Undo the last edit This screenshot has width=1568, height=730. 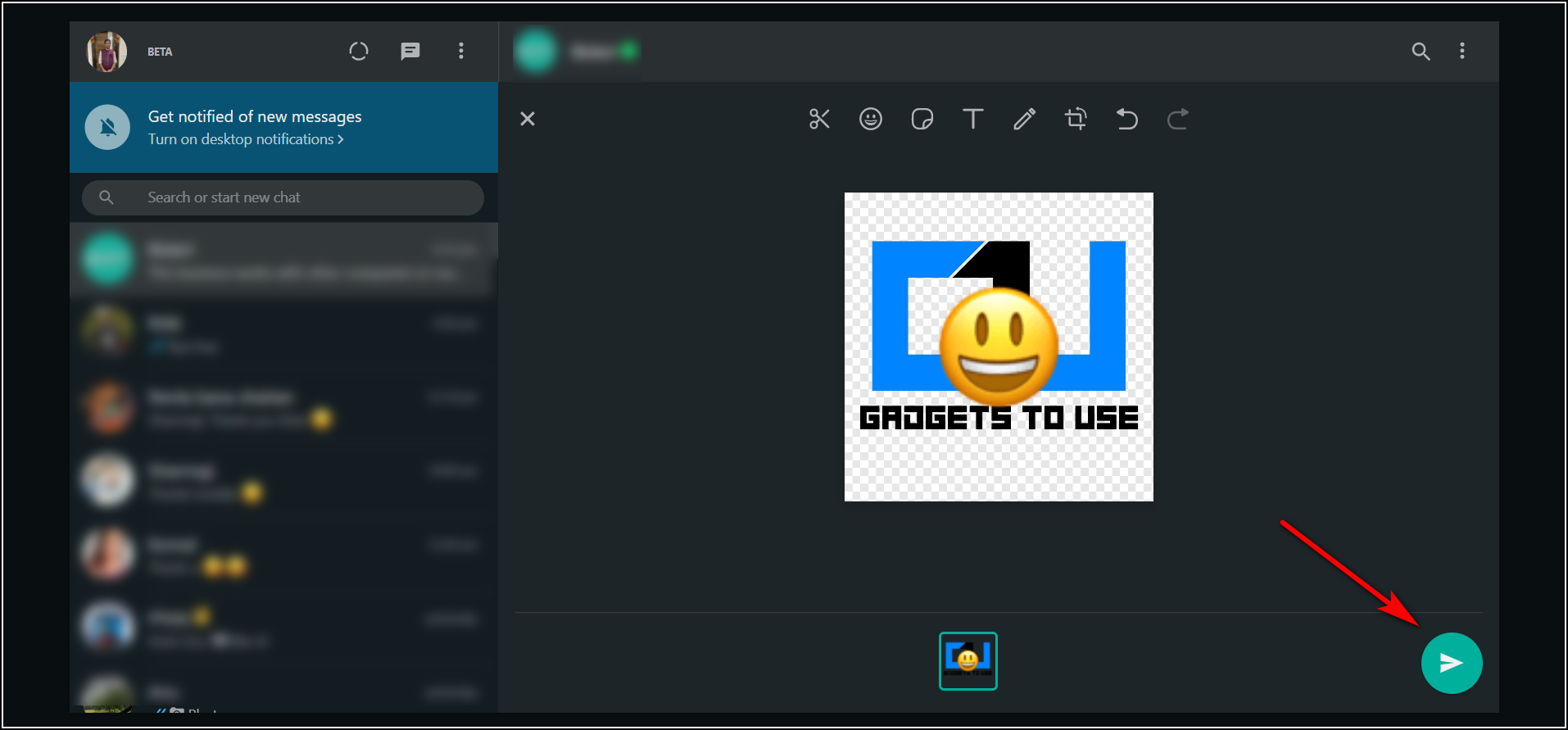click(x=1127, y=119)
